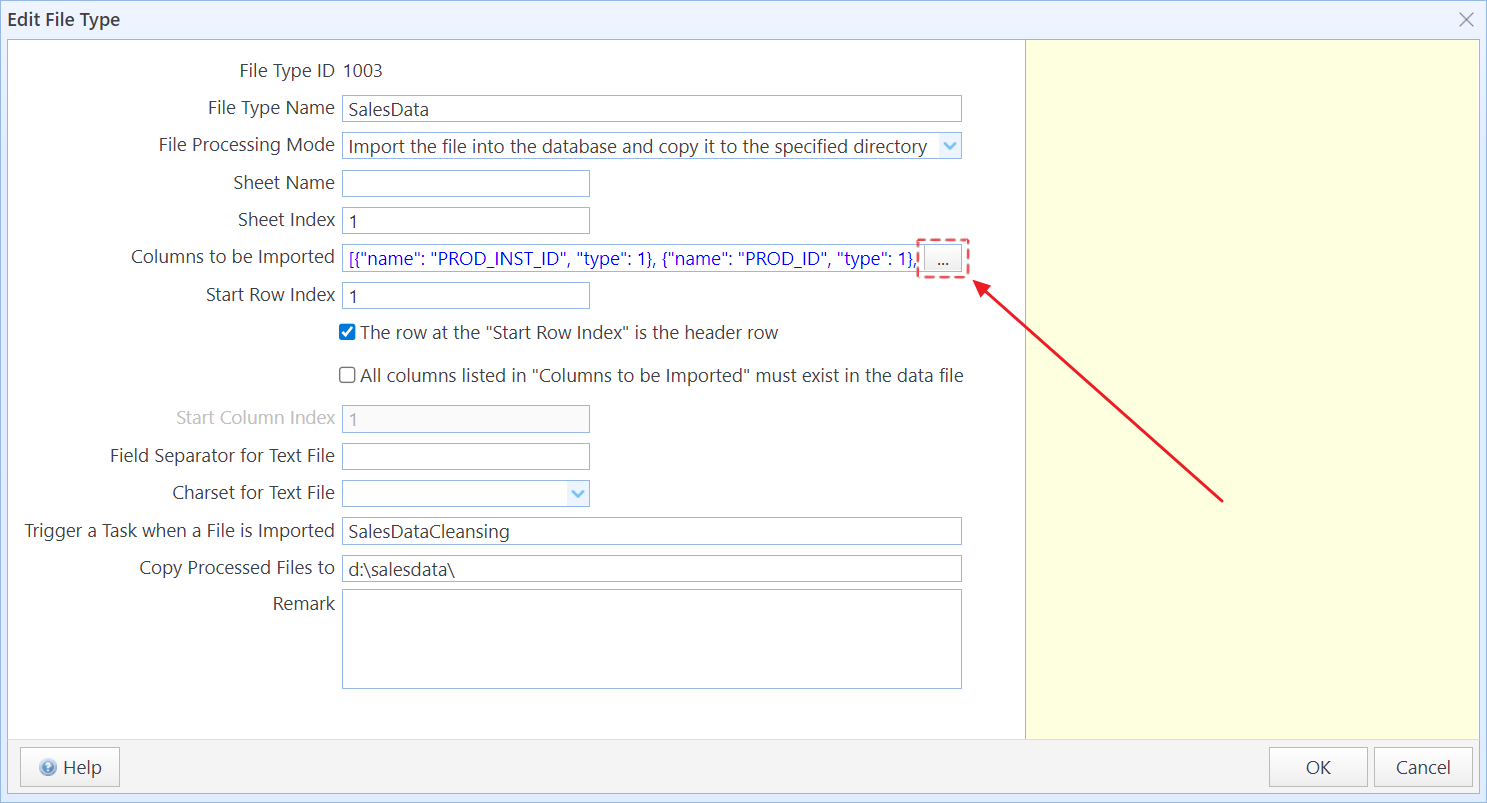Close the Edit File Type dialog
The height and width of the screenshot is (803, 1487).
pyautogui.click(x=1466, y=19)
